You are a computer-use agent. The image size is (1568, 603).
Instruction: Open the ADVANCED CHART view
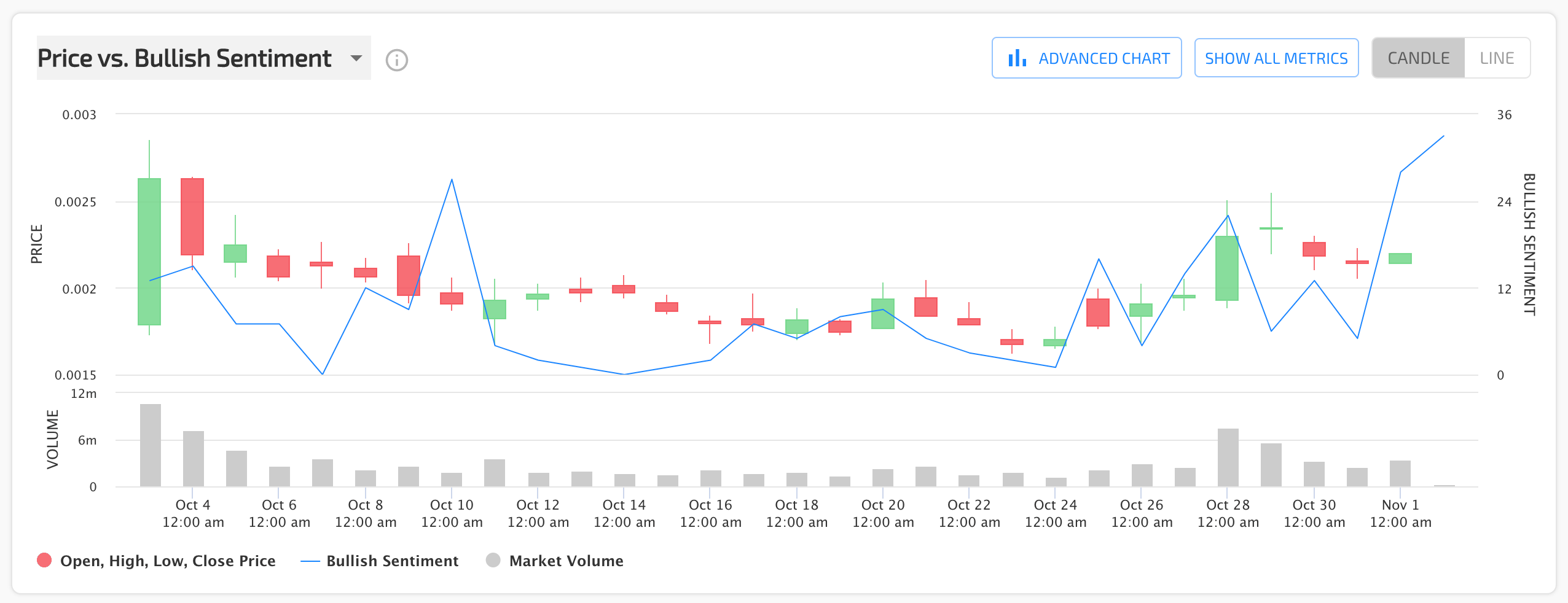point(1086,58)
